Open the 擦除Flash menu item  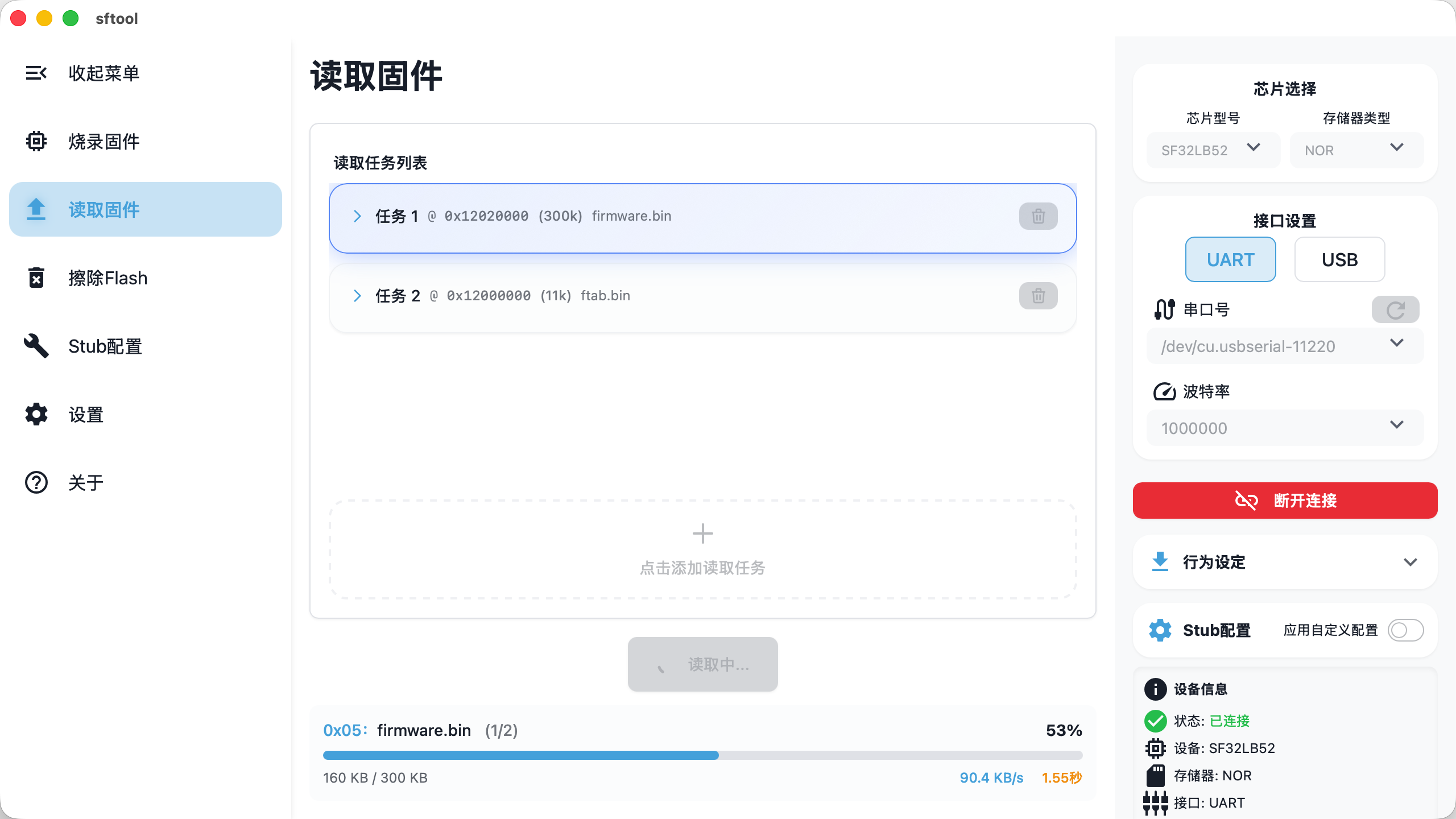coord(108,278)
